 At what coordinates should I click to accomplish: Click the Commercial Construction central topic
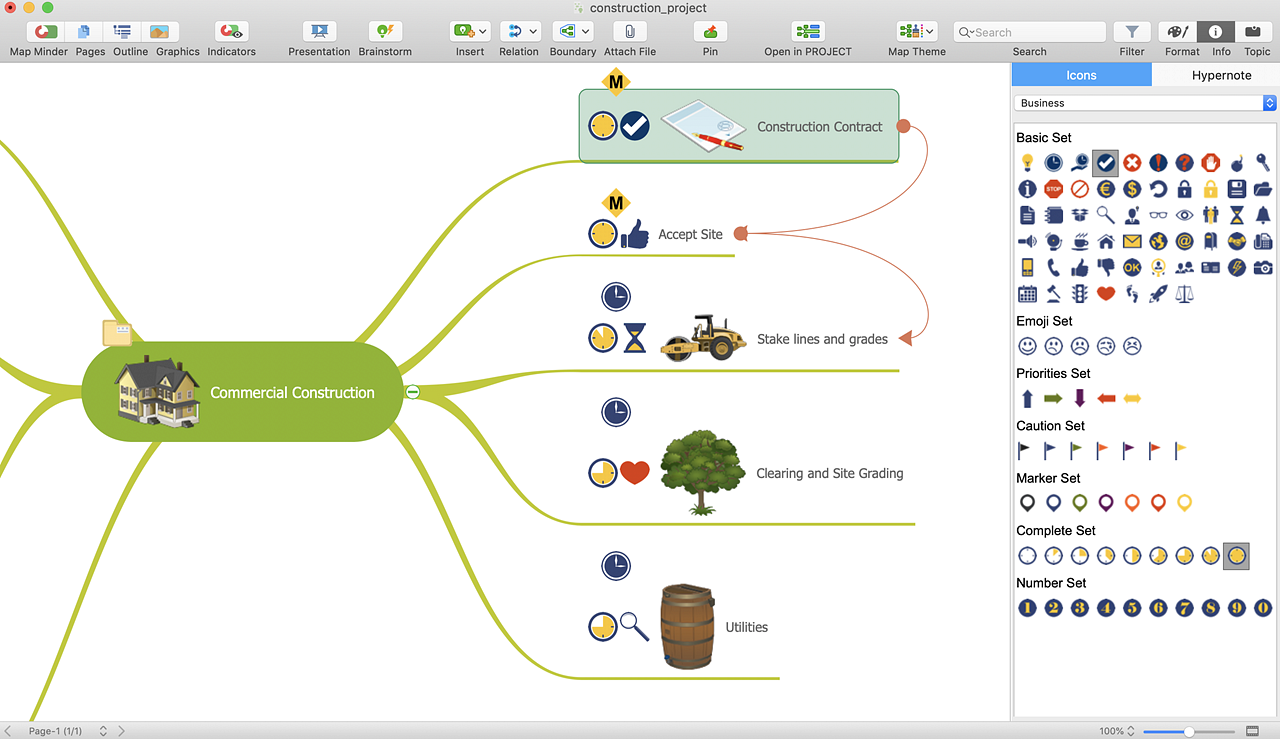click(242, 392)
